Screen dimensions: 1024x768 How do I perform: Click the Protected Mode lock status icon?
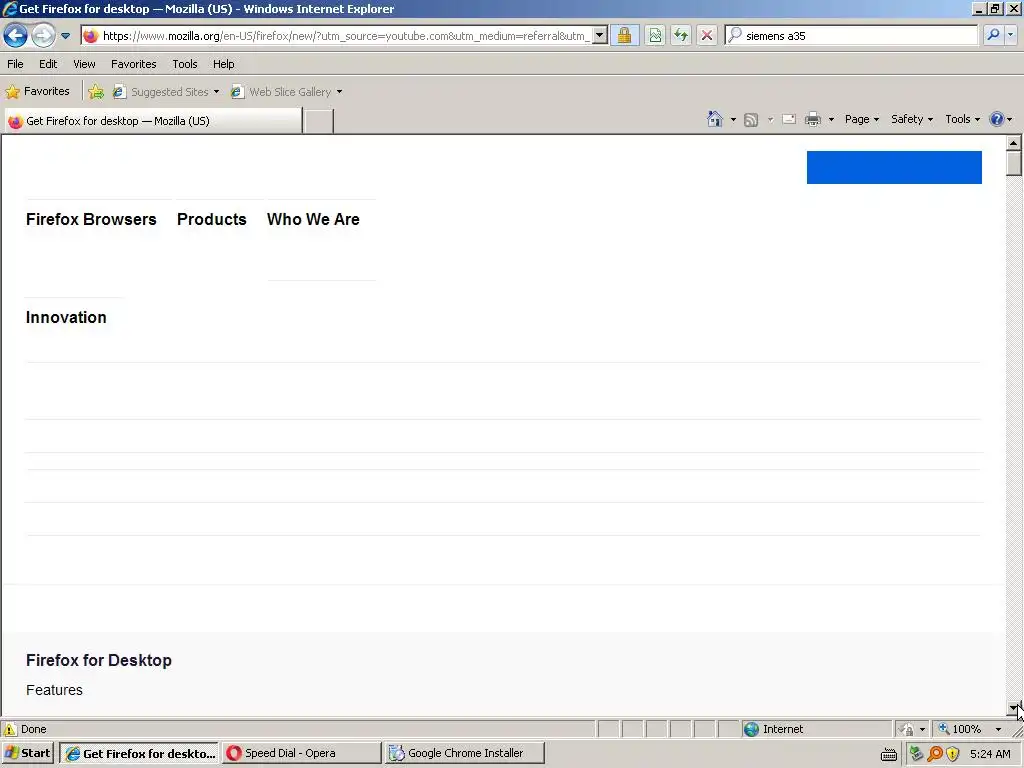[906, 729]
